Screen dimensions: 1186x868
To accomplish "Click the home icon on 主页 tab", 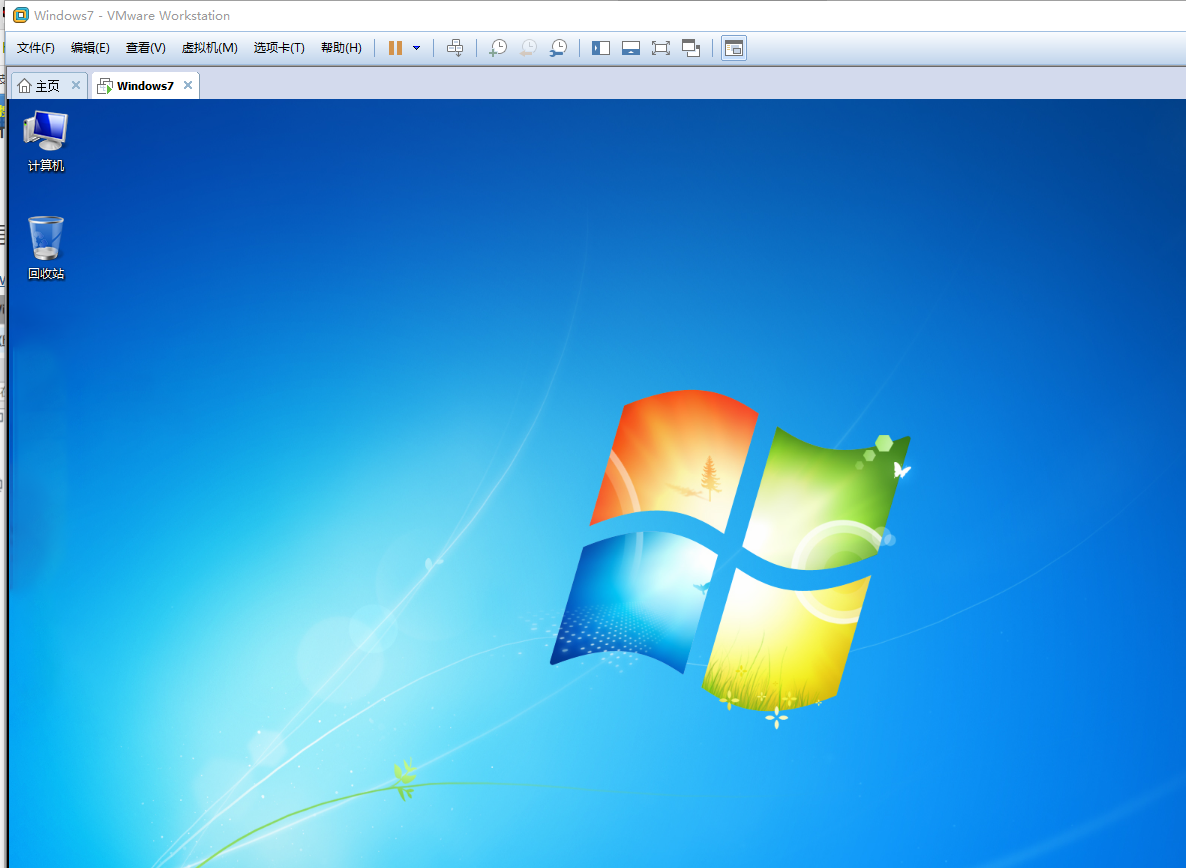I will tap(24, 85).
